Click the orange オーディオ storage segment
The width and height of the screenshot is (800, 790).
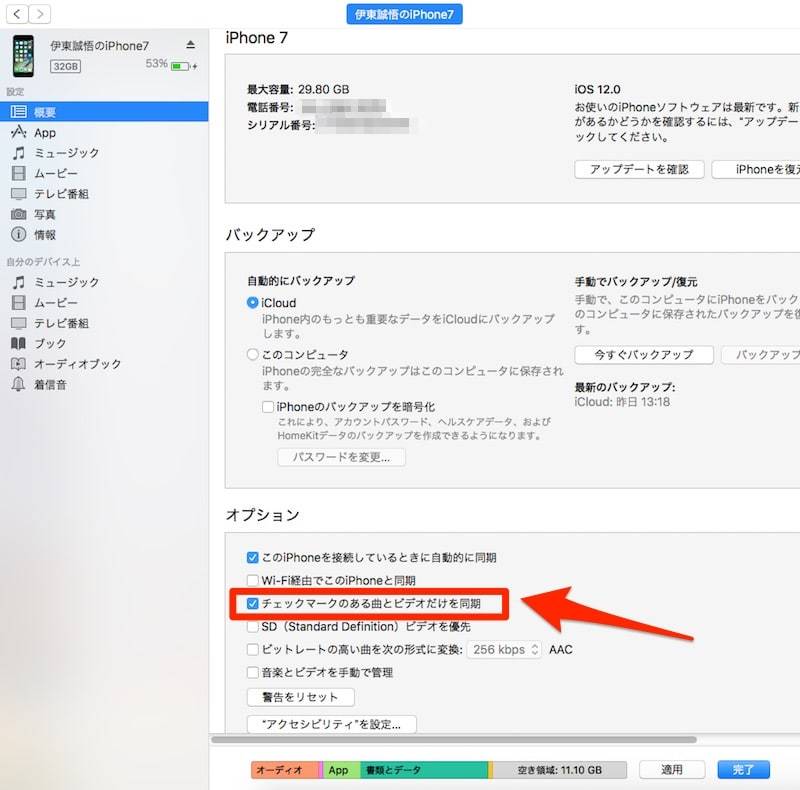[285, 770]
